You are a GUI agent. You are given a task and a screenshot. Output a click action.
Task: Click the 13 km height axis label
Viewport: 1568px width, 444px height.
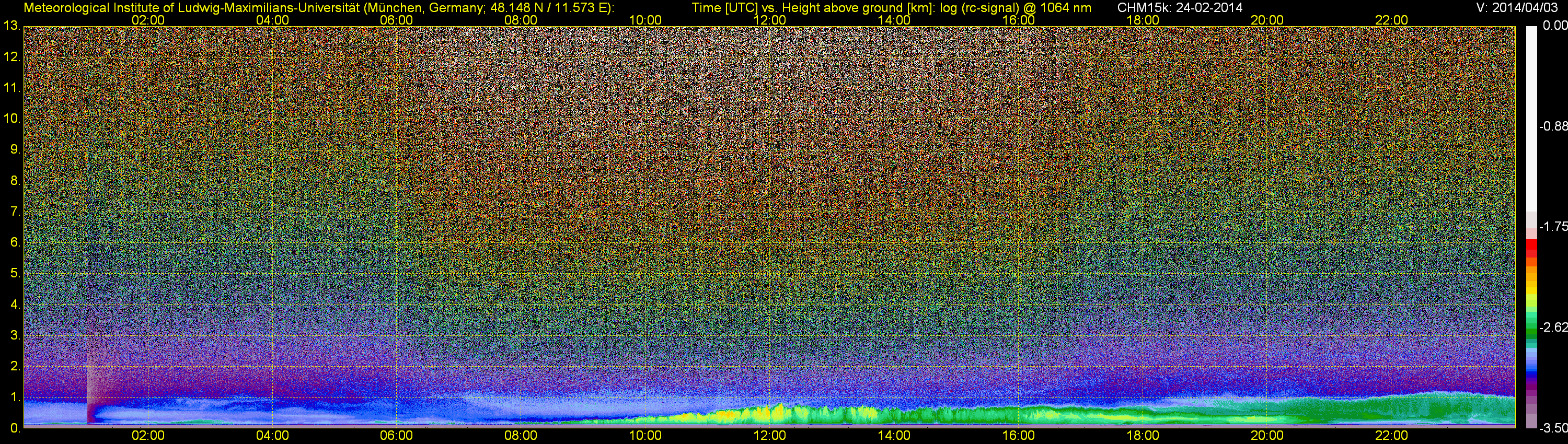click(11, 26)
